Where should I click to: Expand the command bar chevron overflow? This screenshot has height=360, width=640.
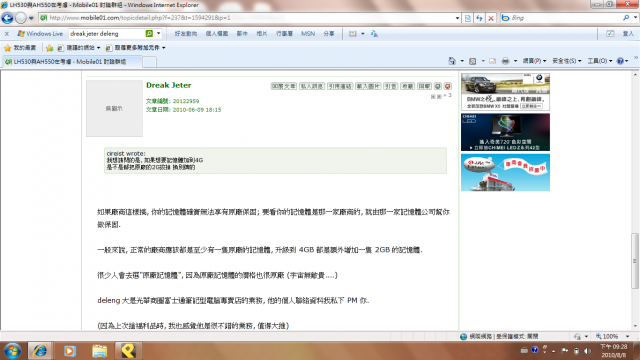pos(636,58)
